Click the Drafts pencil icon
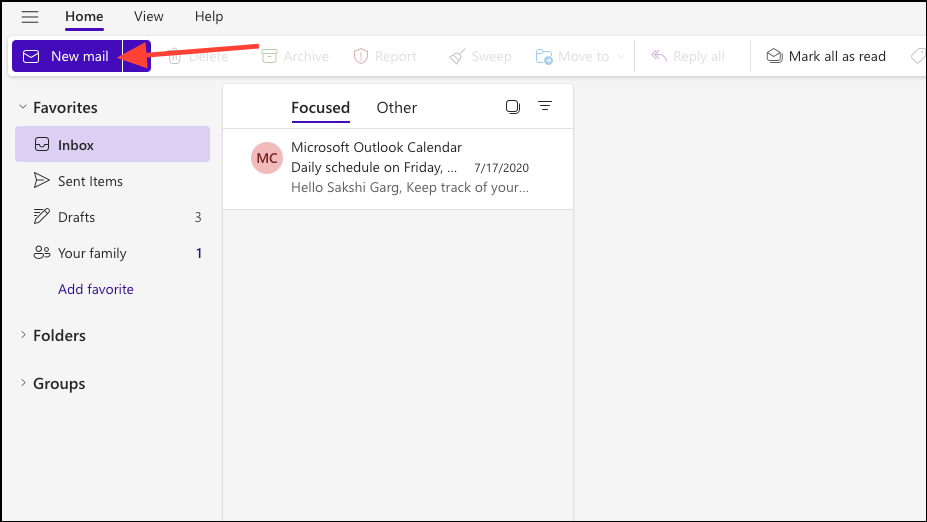 [41, 216]
